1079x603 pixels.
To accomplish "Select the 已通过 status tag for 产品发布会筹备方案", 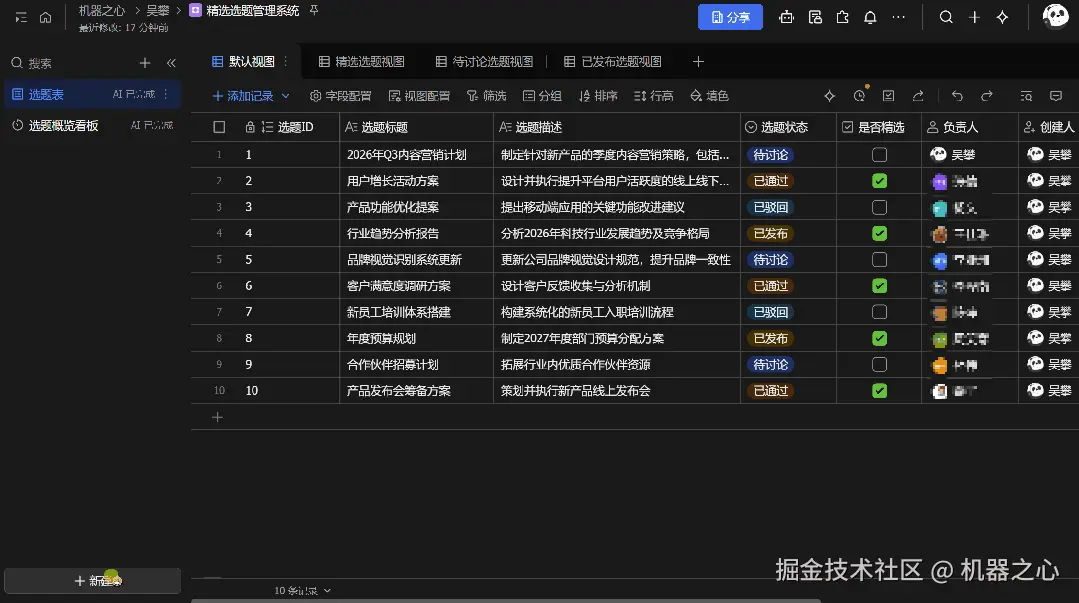I will pos(770,390).
